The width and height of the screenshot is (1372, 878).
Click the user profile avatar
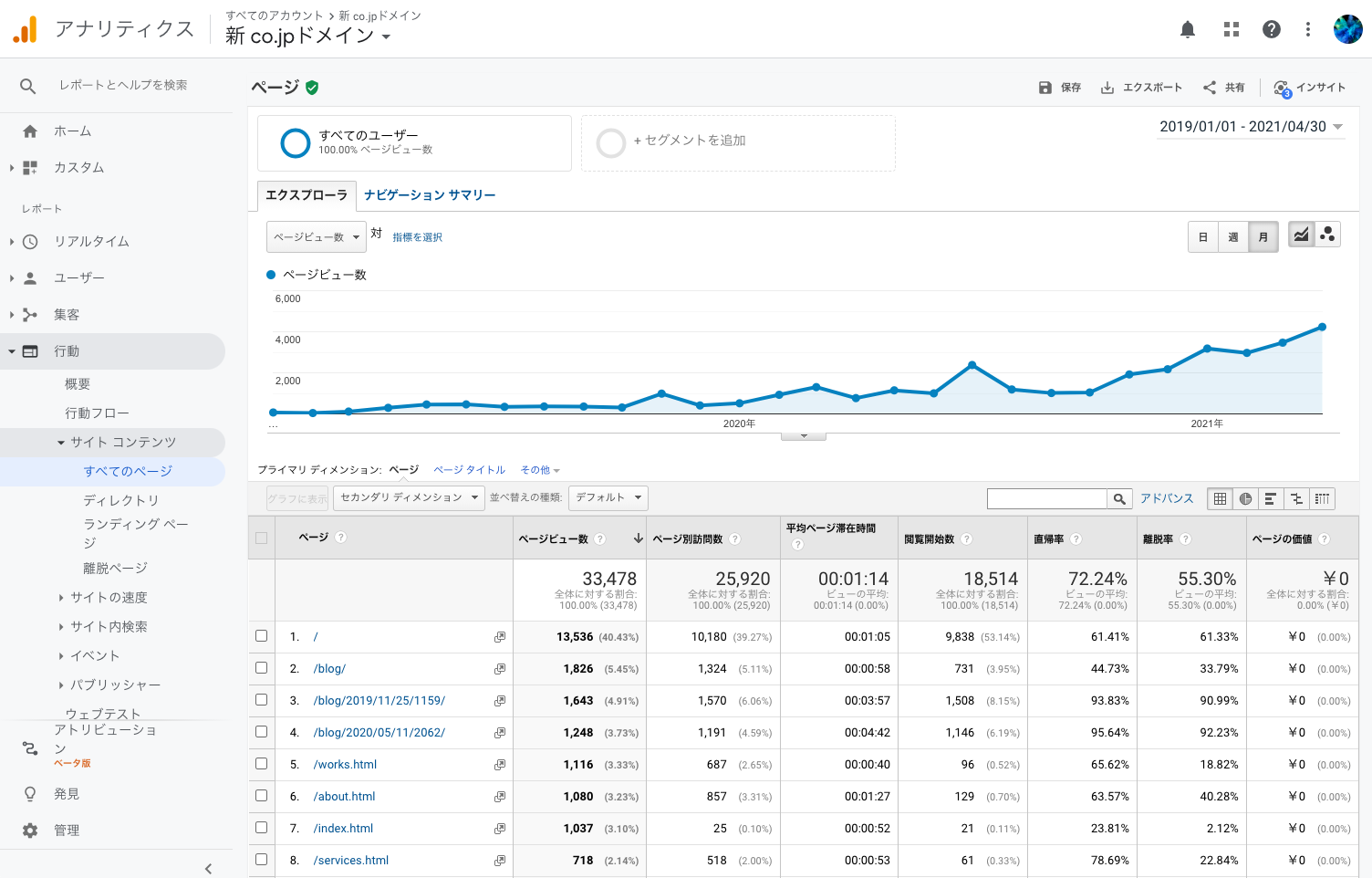1347,29
